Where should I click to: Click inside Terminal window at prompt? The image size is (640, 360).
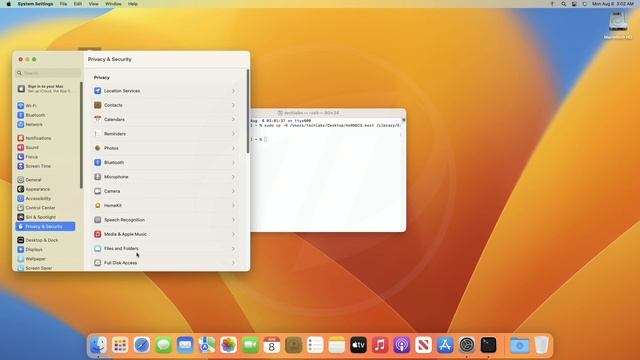(266, 140)
